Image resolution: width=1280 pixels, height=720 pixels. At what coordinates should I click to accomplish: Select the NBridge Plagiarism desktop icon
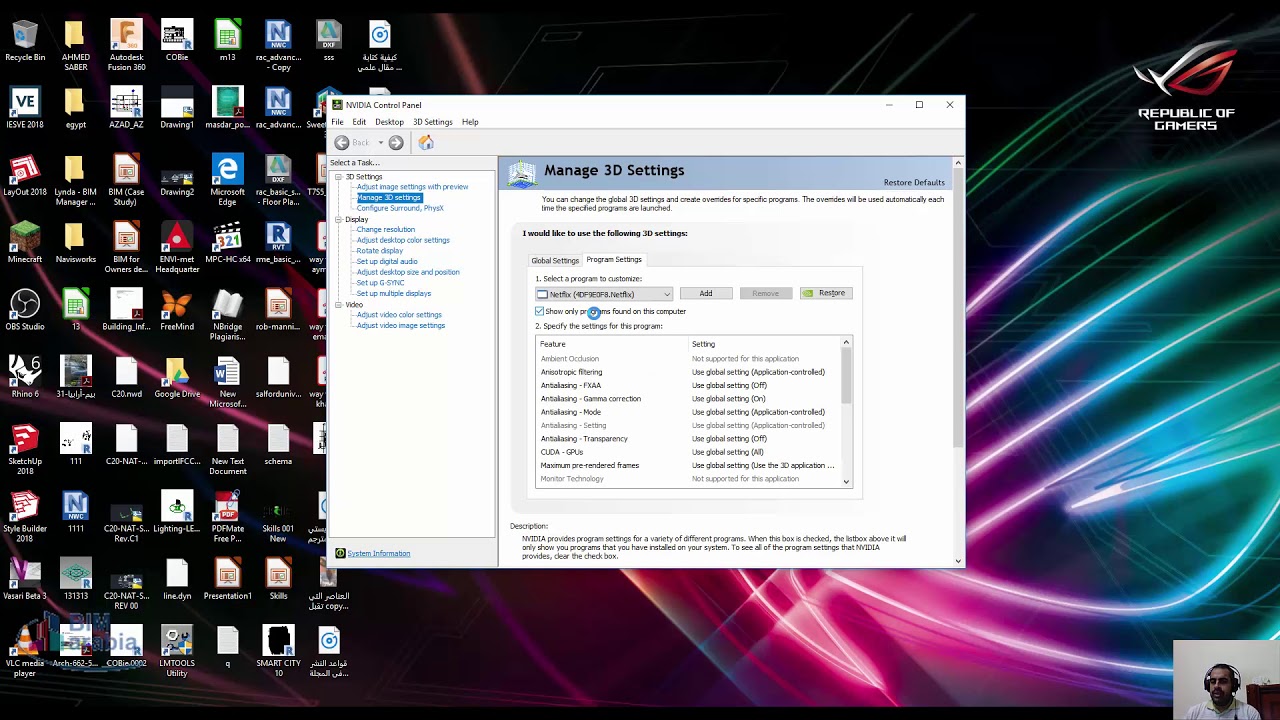click(227, 315)
